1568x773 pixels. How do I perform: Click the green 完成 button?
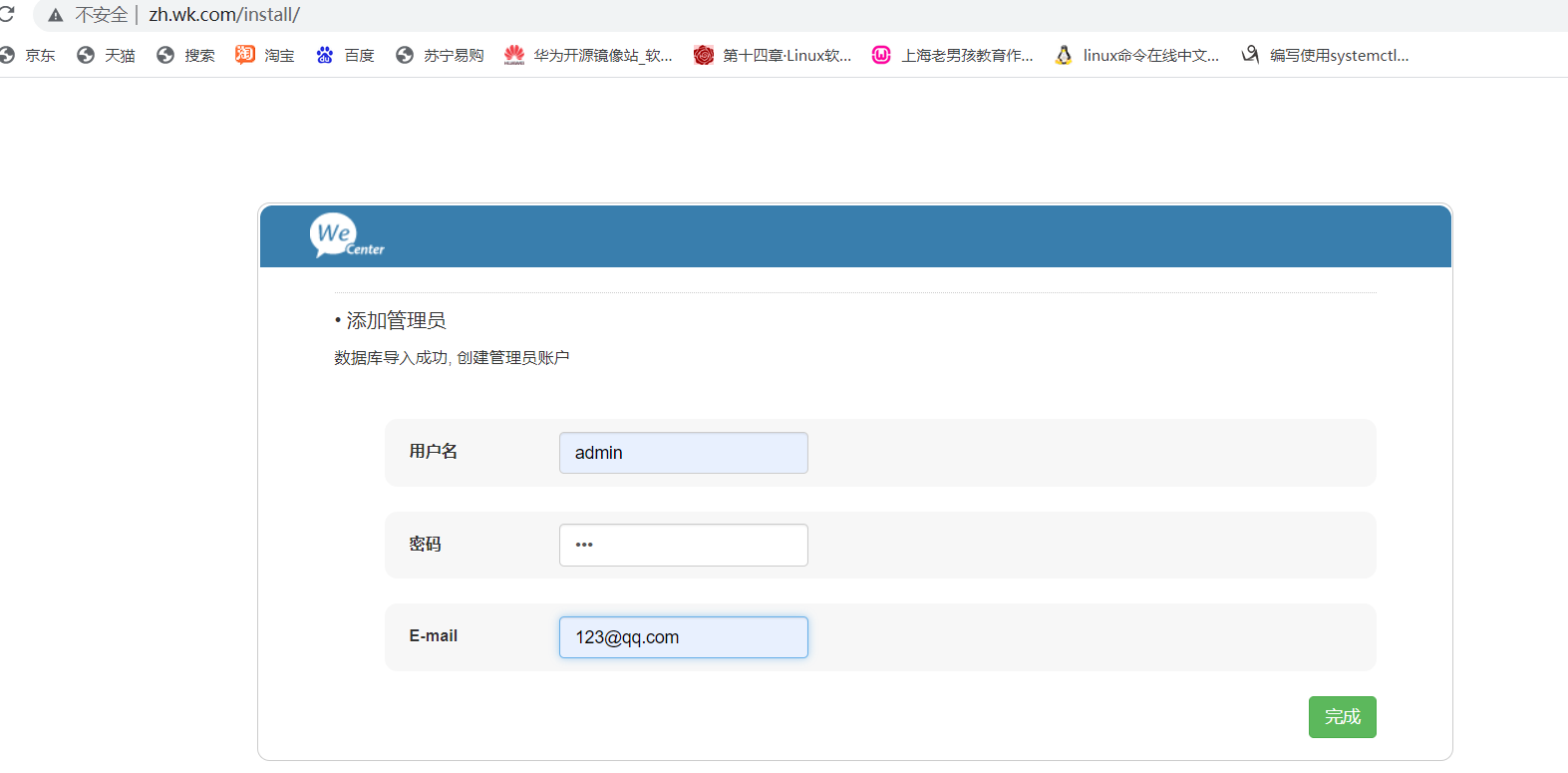(1342, 717)
